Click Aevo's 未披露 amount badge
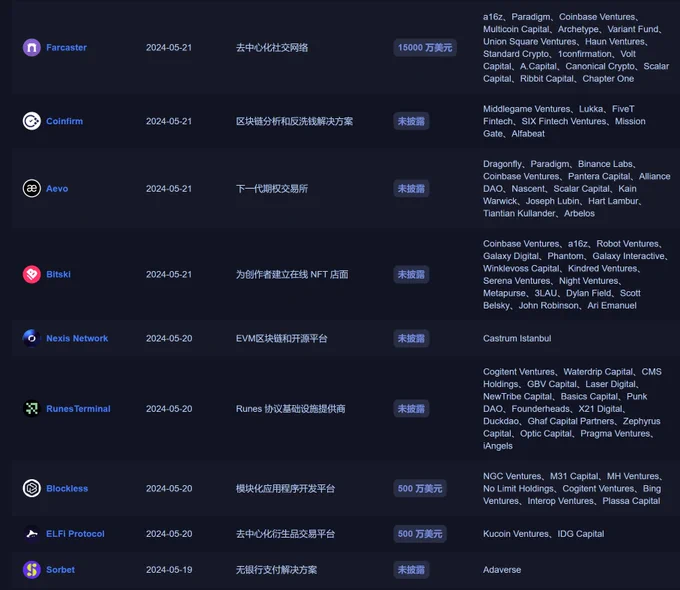The image size is (680, 590). click(412, 189)
